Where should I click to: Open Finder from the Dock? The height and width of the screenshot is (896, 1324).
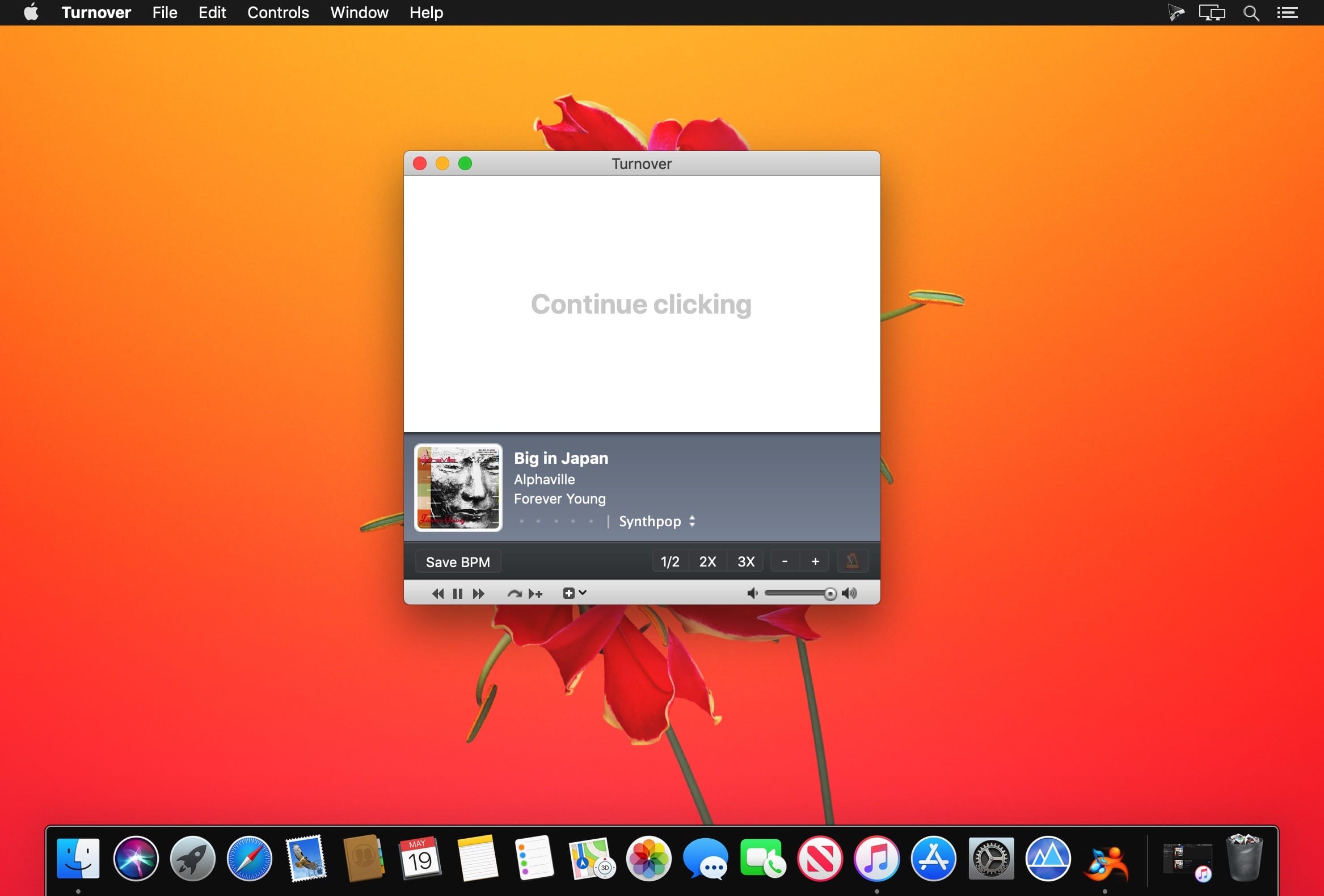(x=78, y=859)
